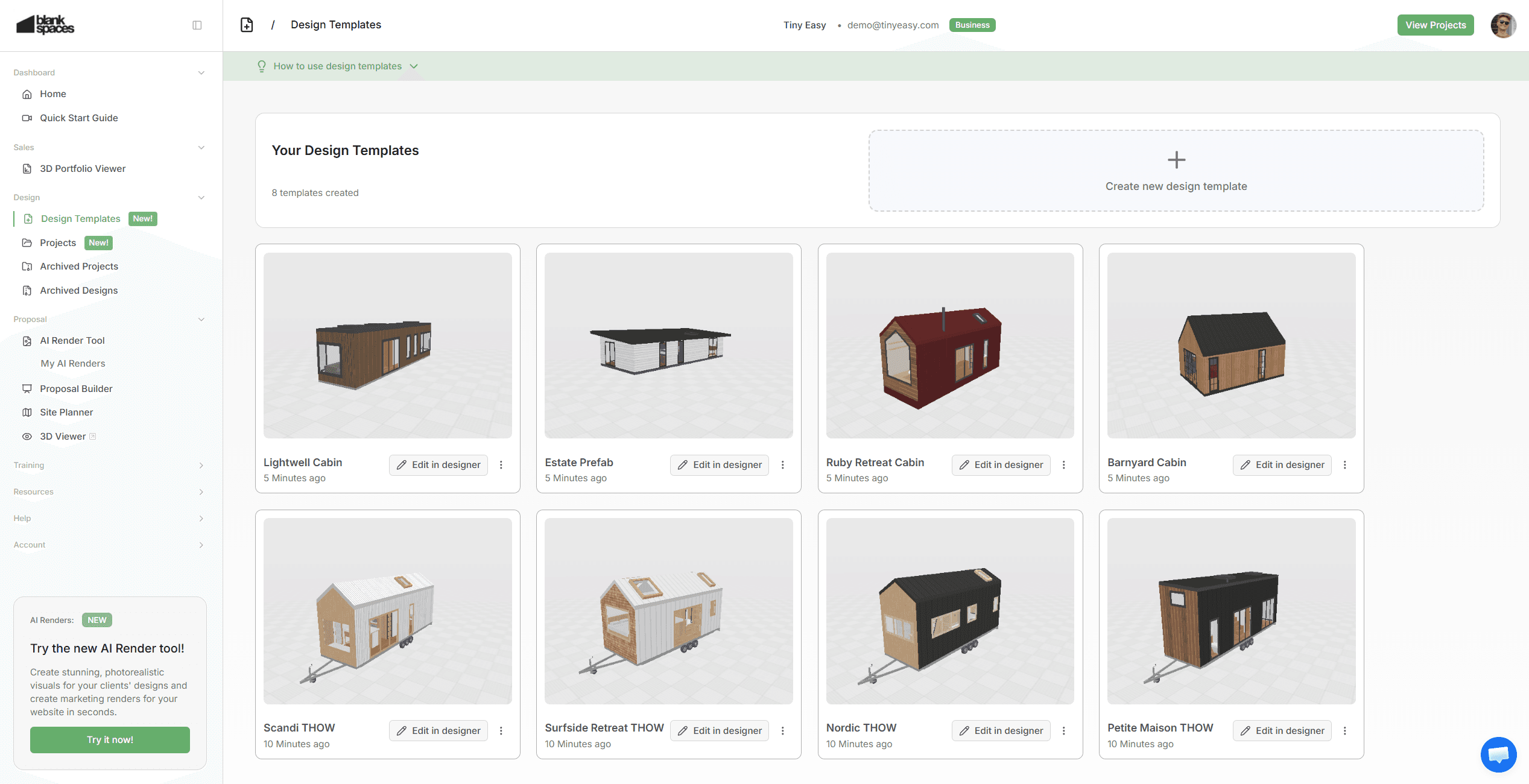The image size is (1529, 784).
Task: Expand the Training sidebar section
Action: (x=201, y=466)
